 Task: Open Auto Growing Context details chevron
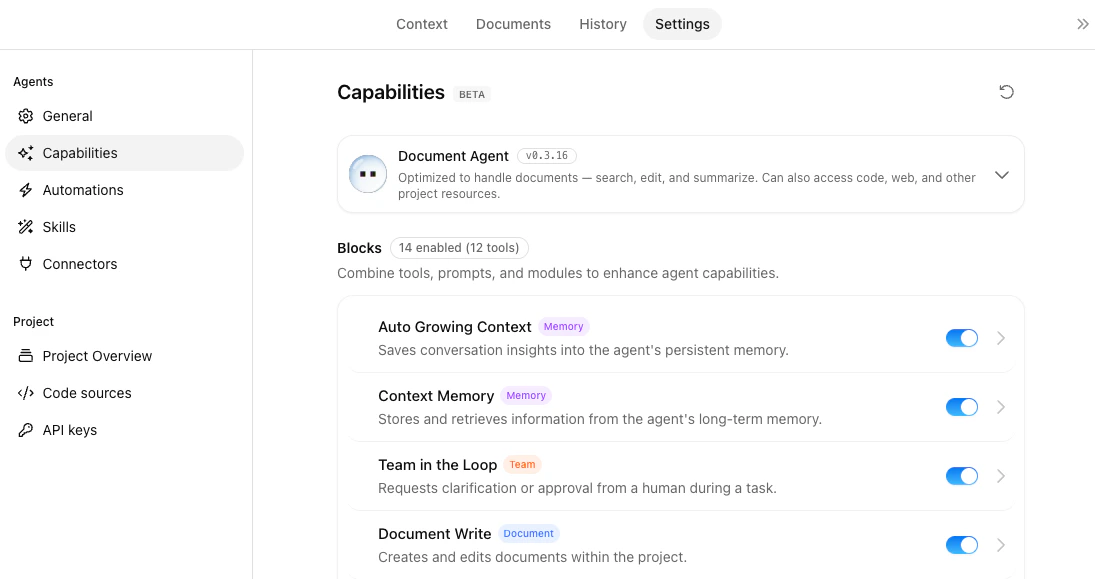1001,338
